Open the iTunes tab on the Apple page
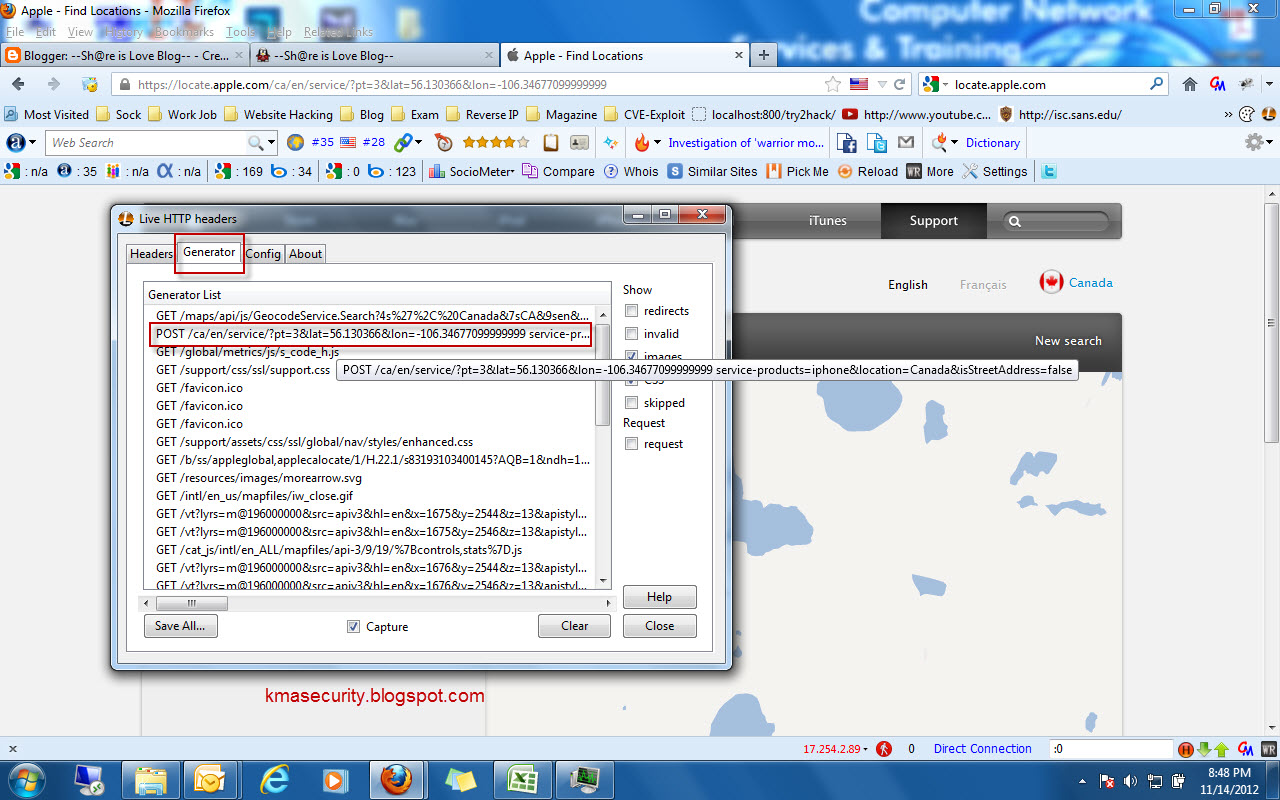Image resolution: width=1280 pixels, height=800 pixels. click(x=828, y=221)
